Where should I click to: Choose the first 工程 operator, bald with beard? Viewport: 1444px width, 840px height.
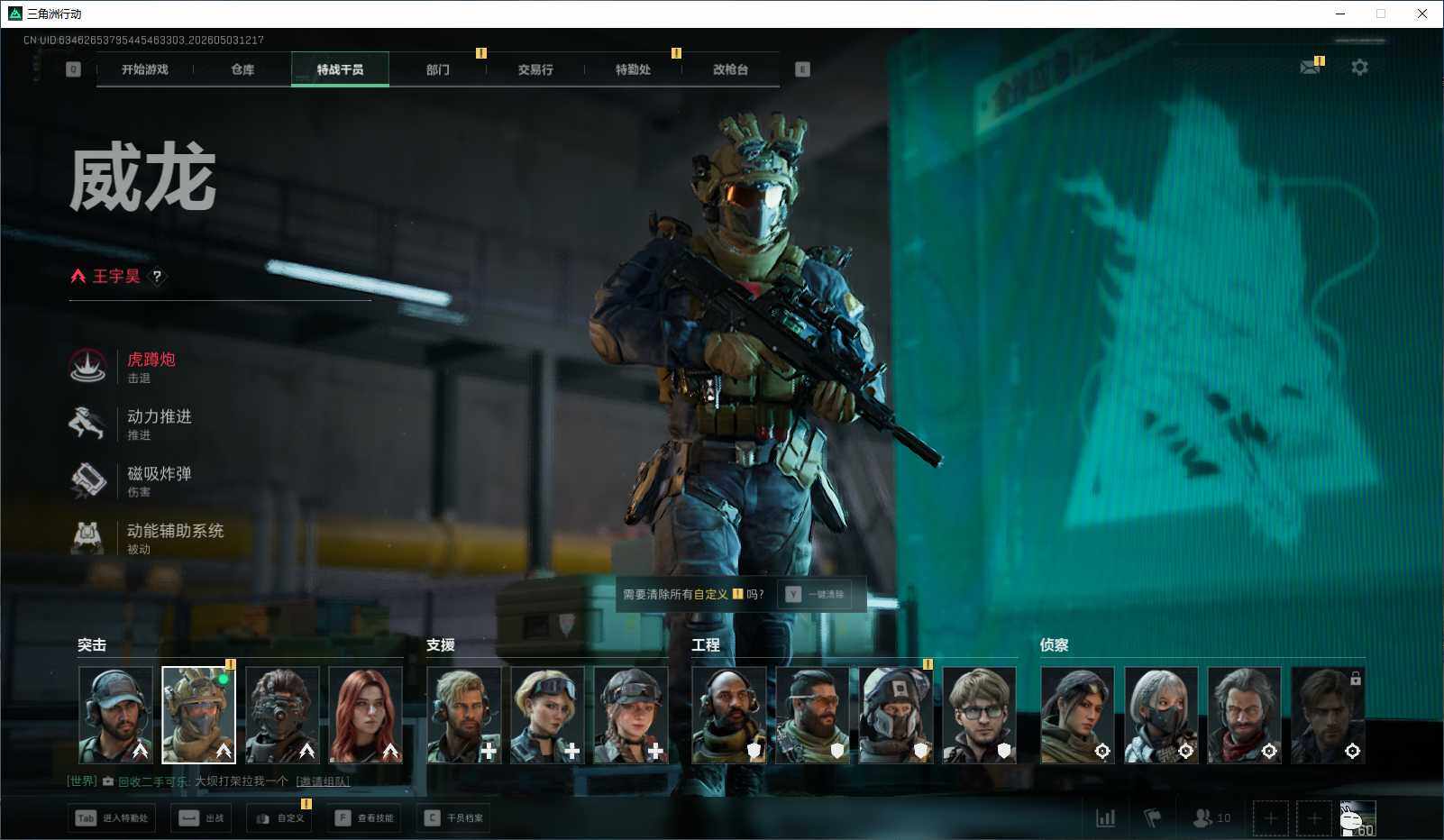coord(729,715)
